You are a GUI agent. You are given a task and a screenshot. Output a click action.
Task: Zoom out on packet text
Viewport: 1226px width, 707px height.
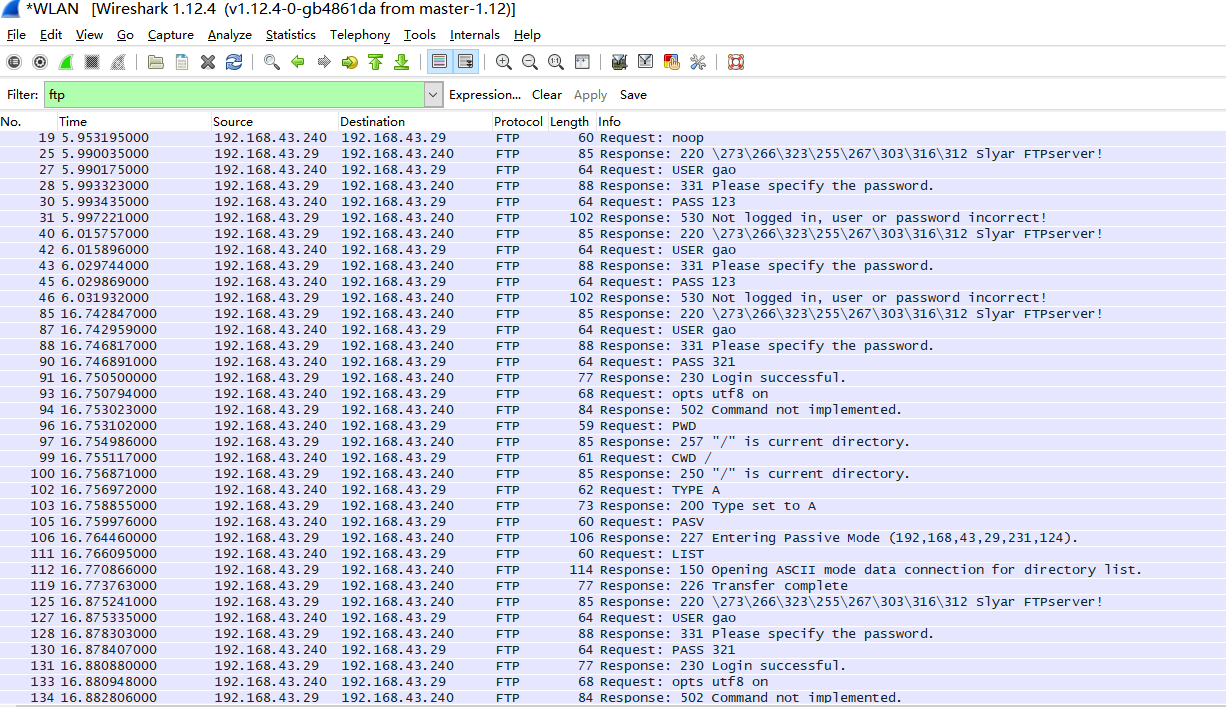tap(530, 62)
